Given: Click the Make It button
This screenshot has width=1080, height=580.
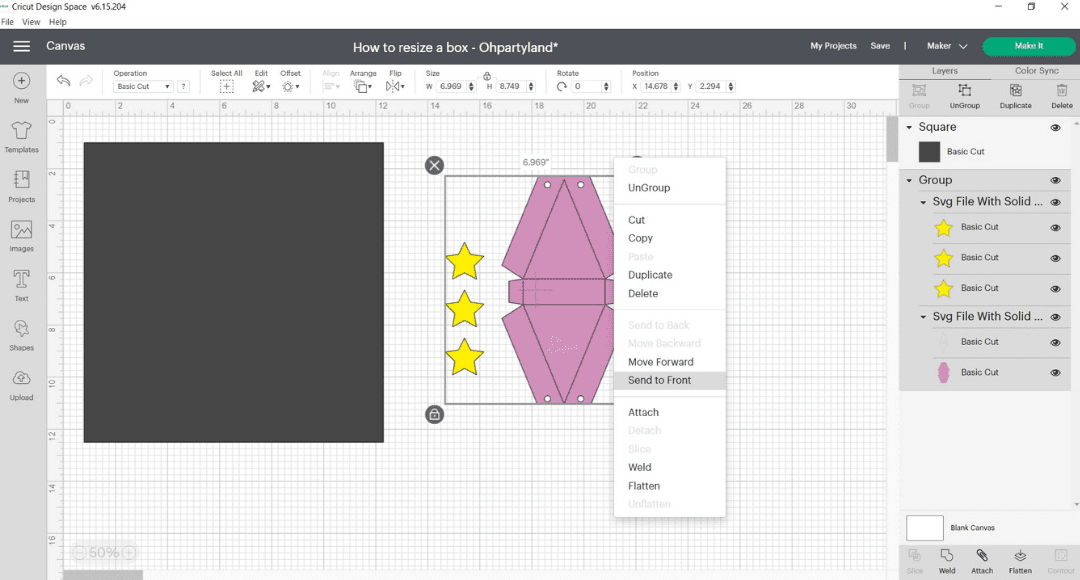Looking at the screenshot, I should [1028, 46].
